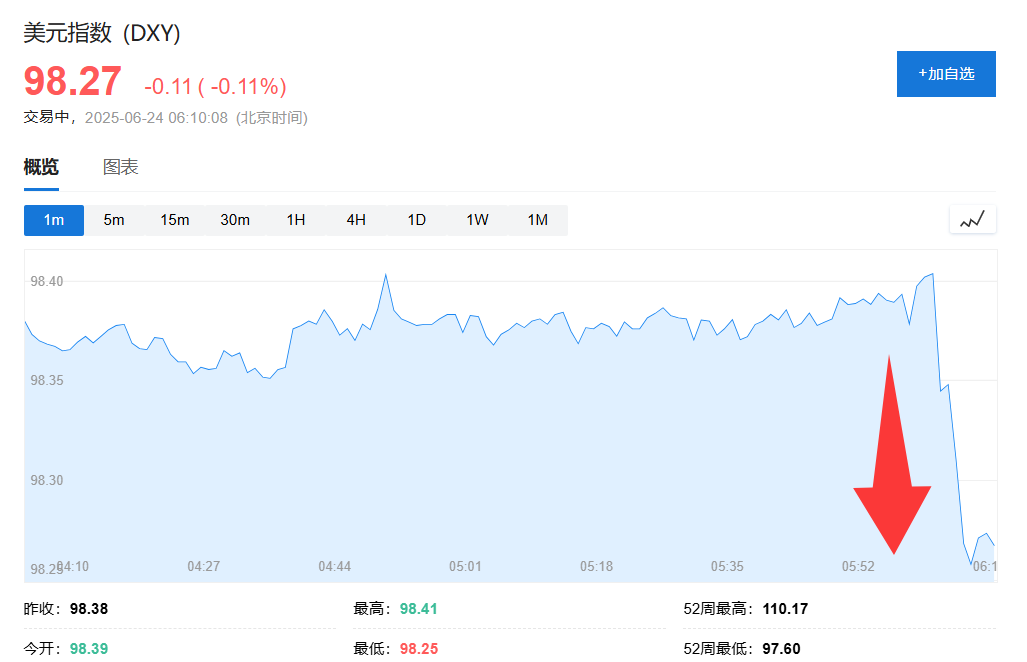The width and height of the screenshot is (1027, 662).
Task: Click the 05:35 time axis label
Action: pos(727,566)
